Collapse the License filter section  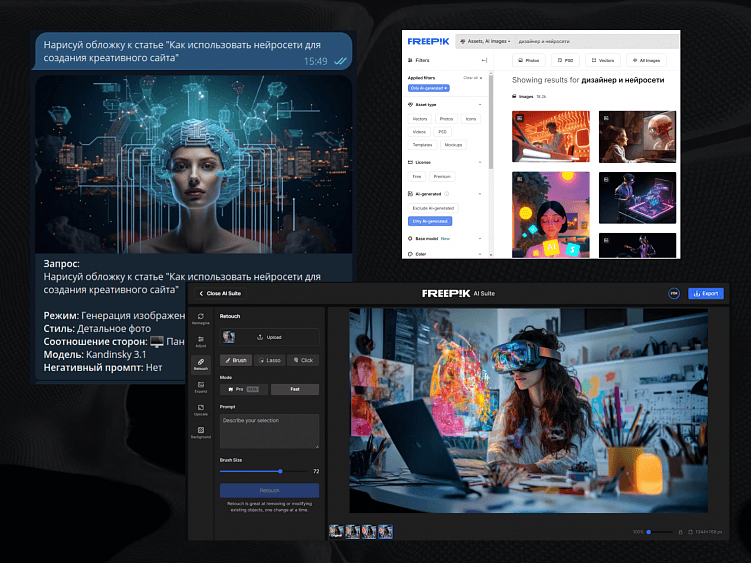[482, 161]
